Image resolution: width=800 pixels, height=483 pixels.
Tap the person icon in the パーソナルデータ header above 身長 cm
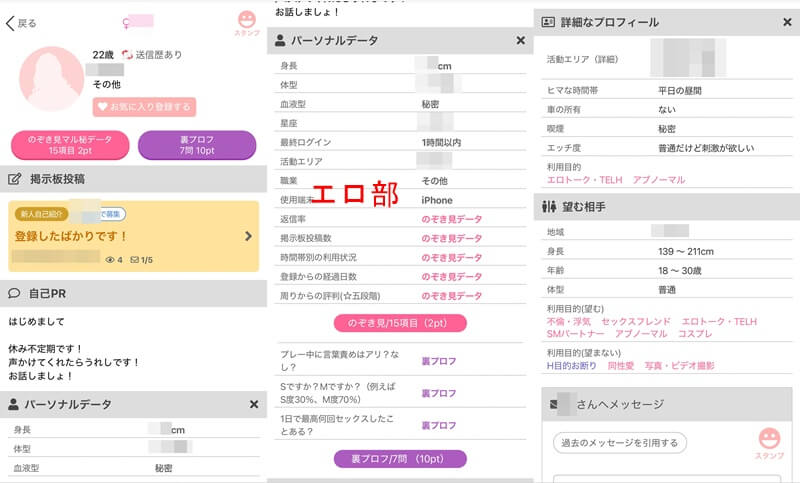pyautogui.click(x=13, y=404)
